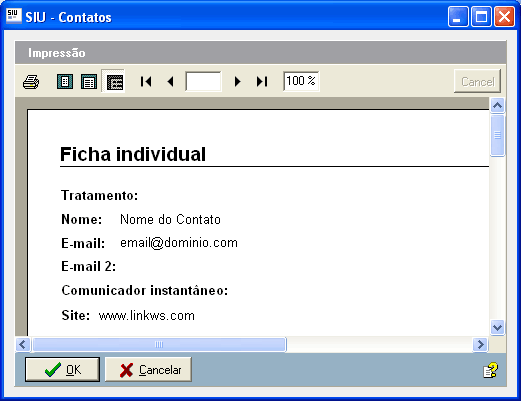Click the Cancelar button
This screenshot has height=401, width=521.
pyautogui.click(x=148, y=369)
